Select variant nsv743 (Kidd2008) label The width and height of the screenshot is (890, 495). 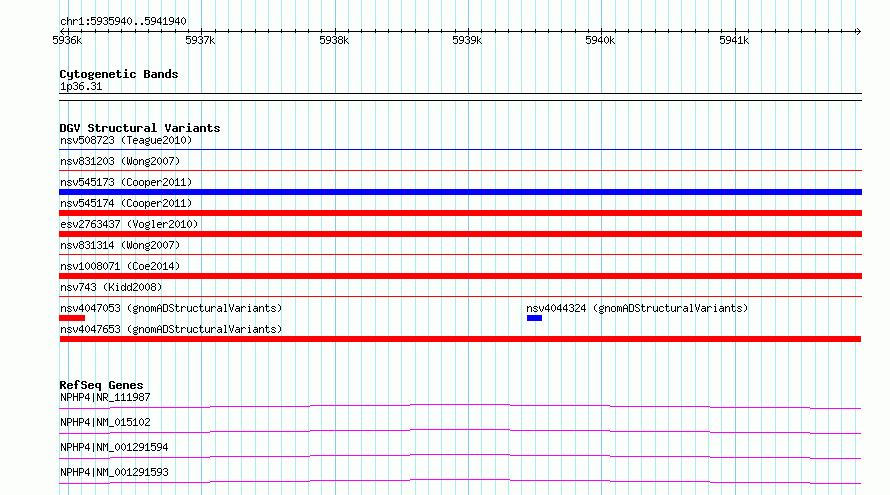click(x=111, y=287)
